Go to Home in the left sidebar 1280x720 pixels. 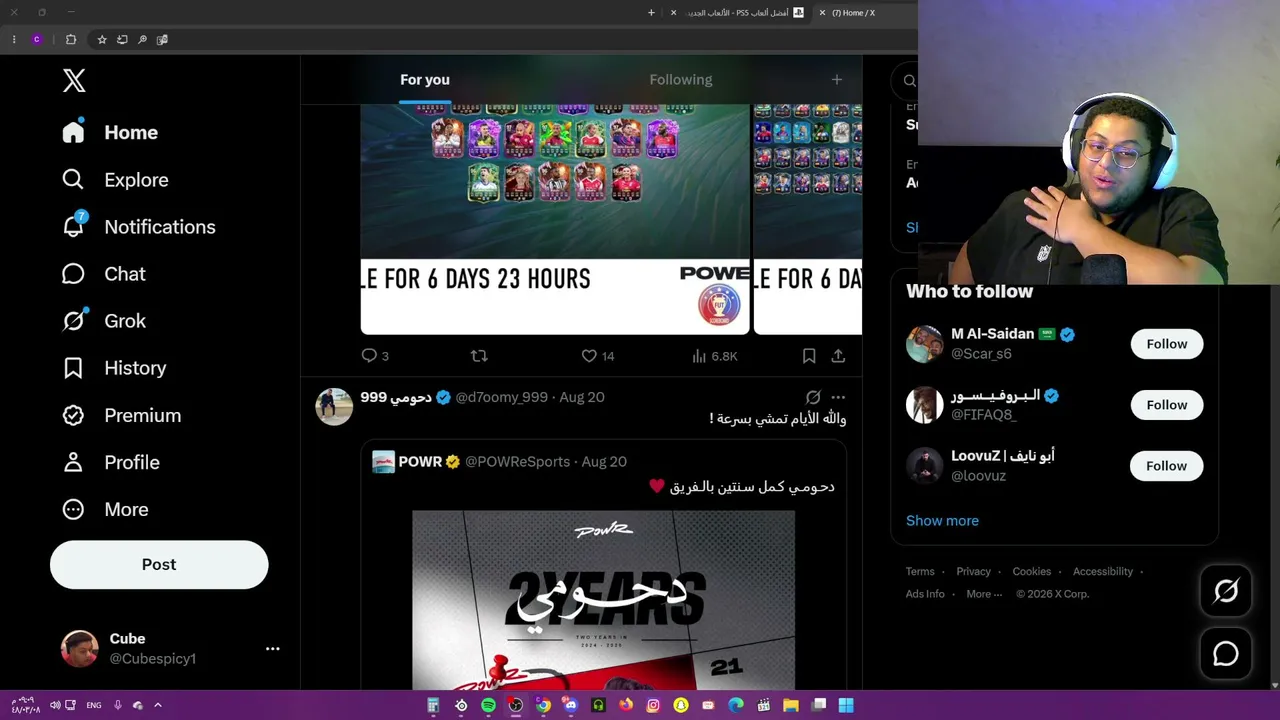(110, 132)
